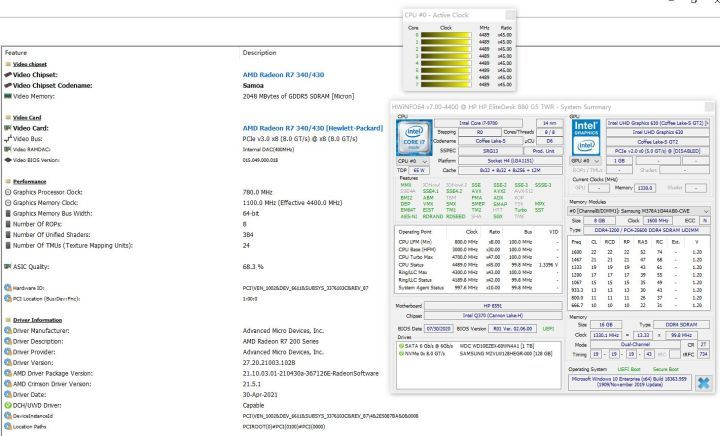Click the 1600 frequency row in memory timings

638,252
